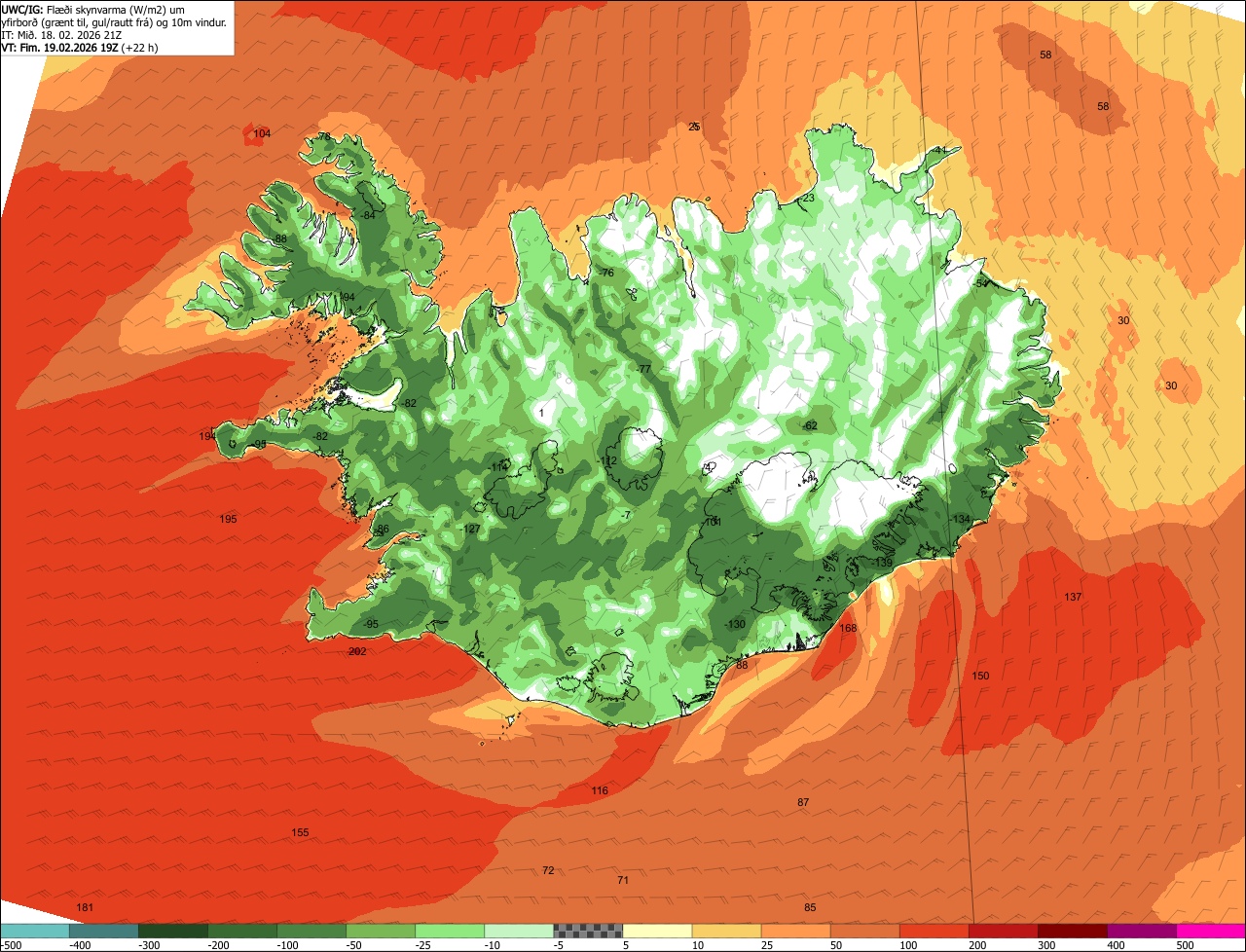This screenshot has height=952, width=1246.
Task: Pick the palest green -10 to -5 legend swatch
Action: point(519,931)
